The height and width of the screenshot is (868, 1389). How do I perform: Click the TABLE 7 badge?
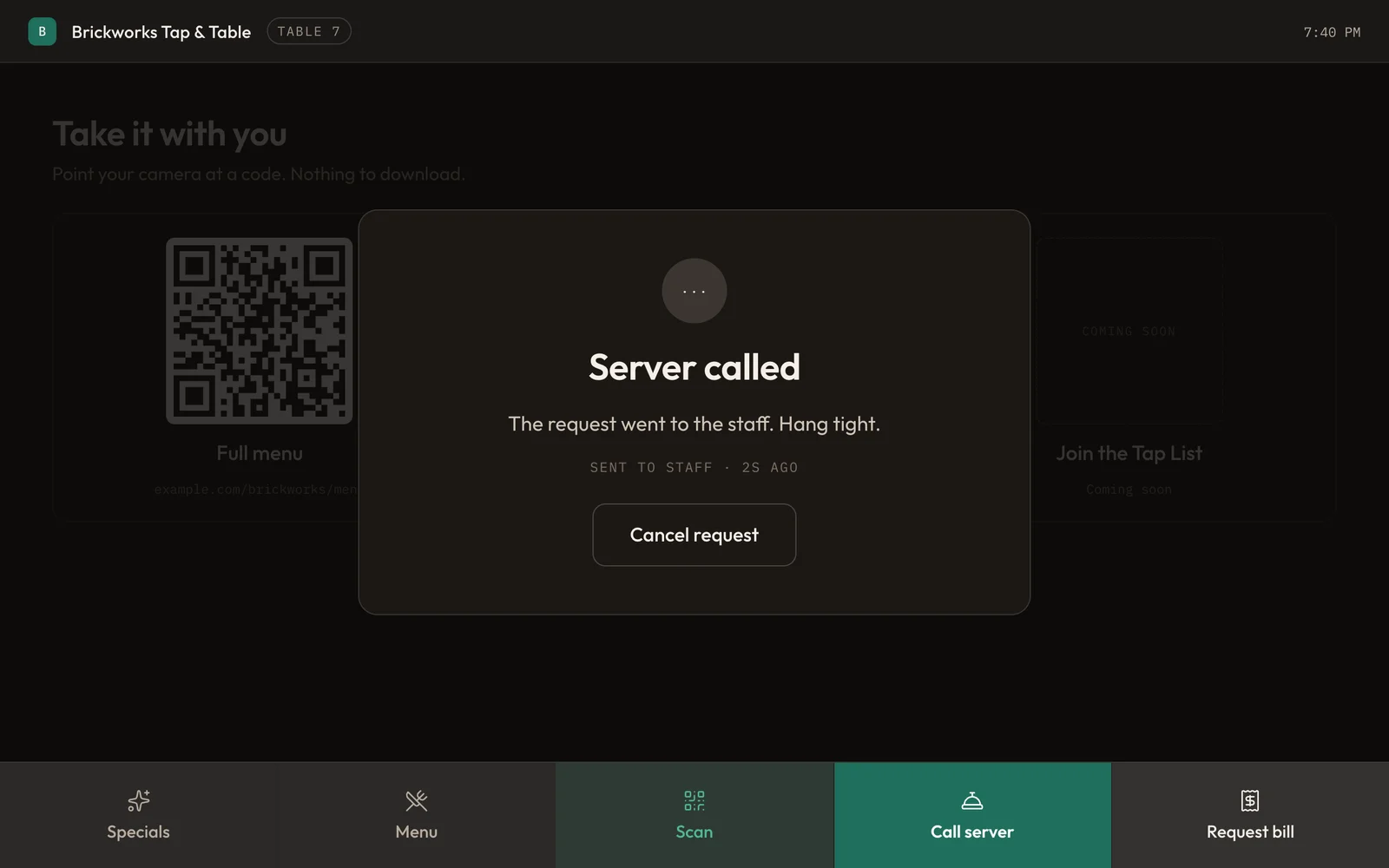(x=309, y=31)
